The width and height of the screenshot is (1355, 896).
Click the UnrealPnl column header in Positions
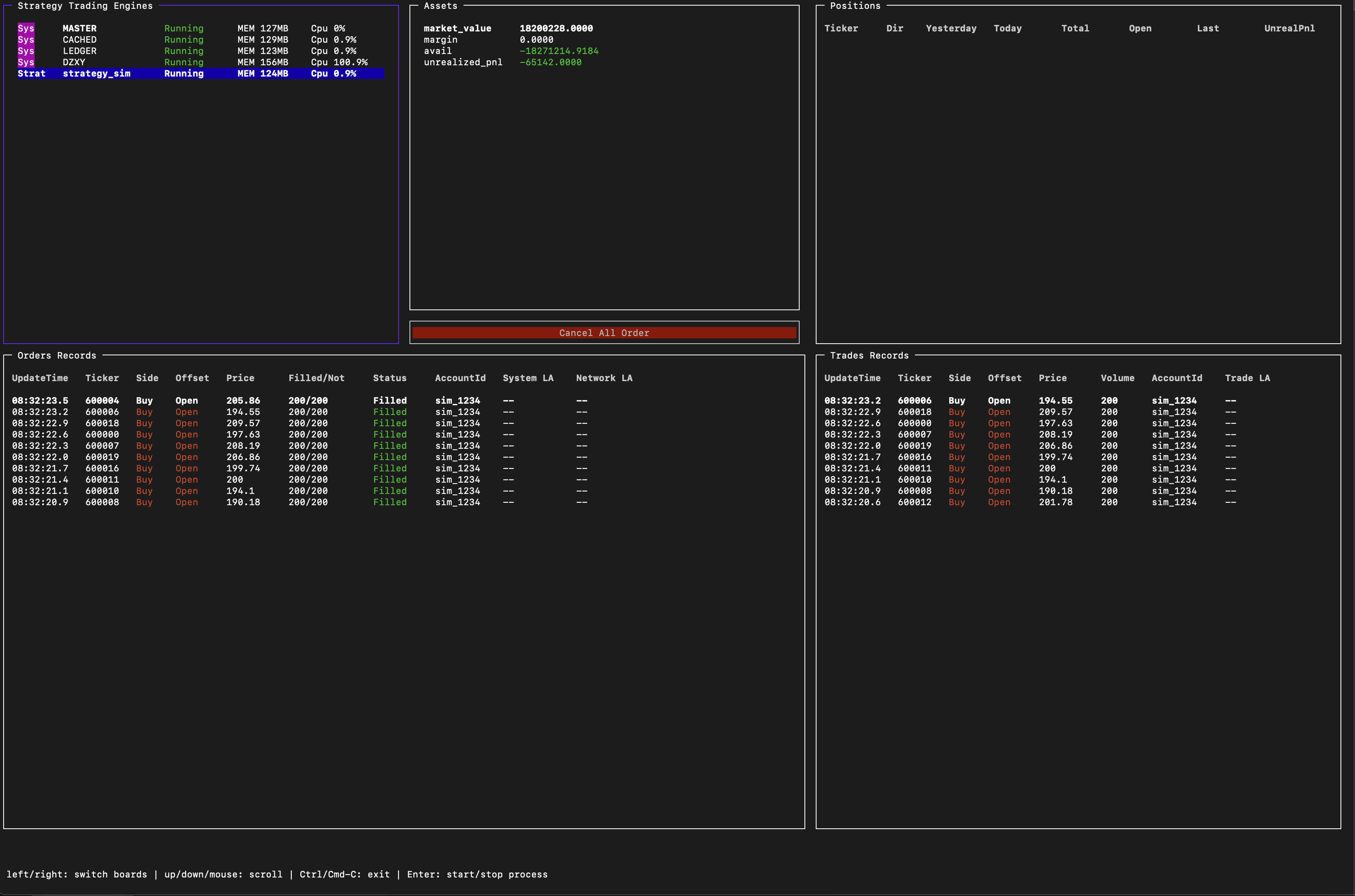coord(1289,29)
